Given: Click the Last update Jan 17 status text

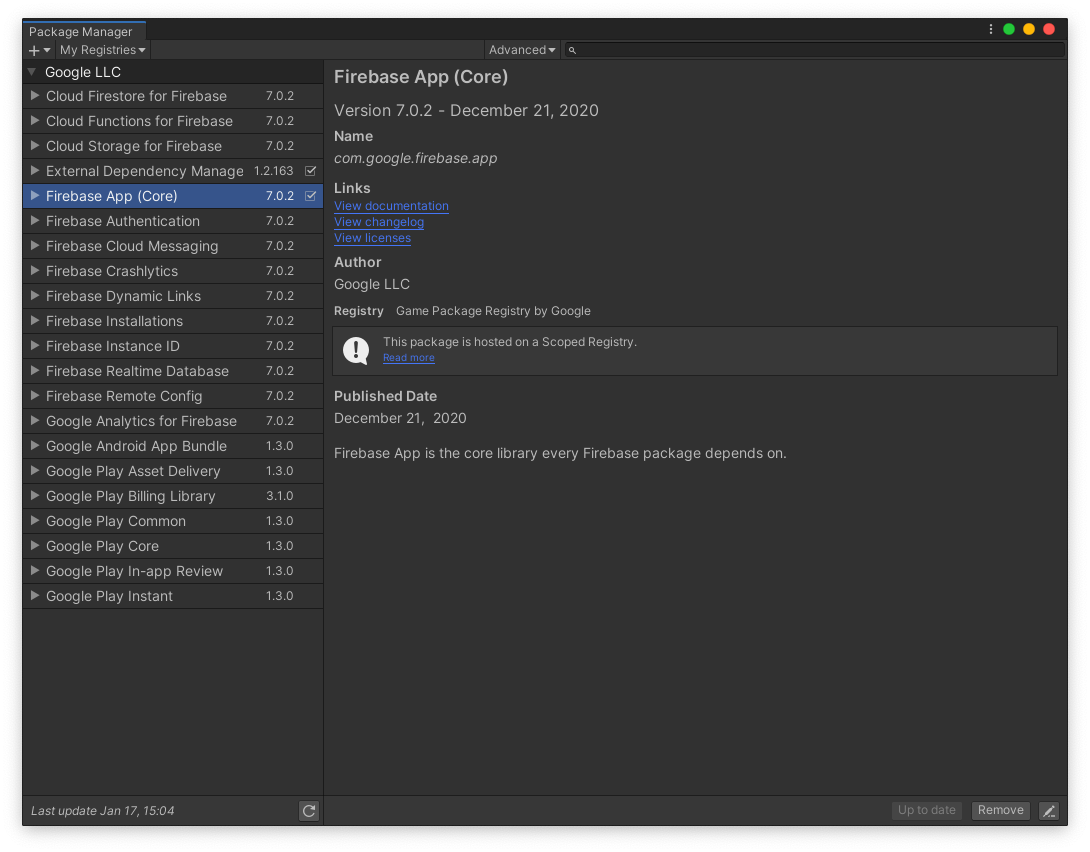Looking at the screenshot, I should tap(102, 811).
